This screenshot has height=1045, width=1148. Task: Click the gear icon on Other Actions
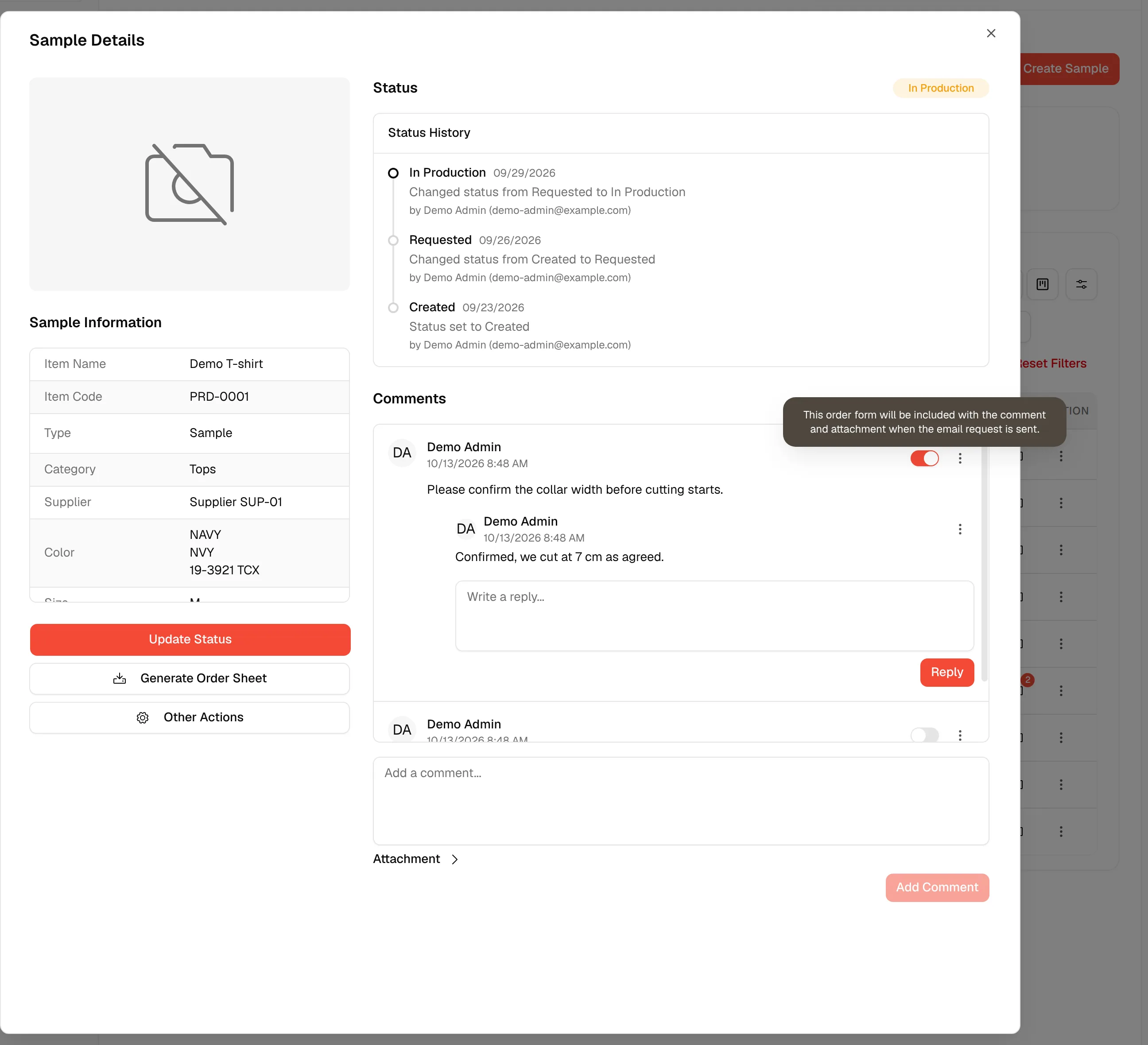pos(143,718)
